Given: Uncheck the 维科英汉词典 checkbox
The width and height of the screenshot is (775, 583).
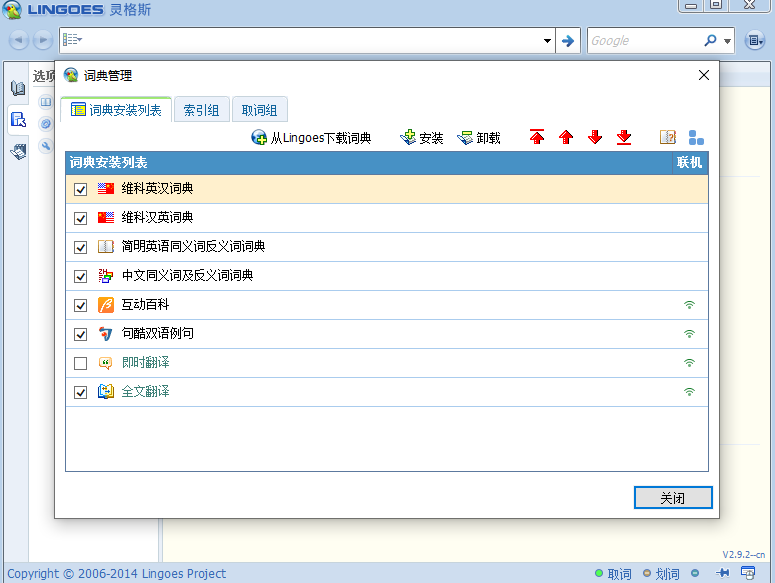Looking at the screenshot, I should pos(81,189).
